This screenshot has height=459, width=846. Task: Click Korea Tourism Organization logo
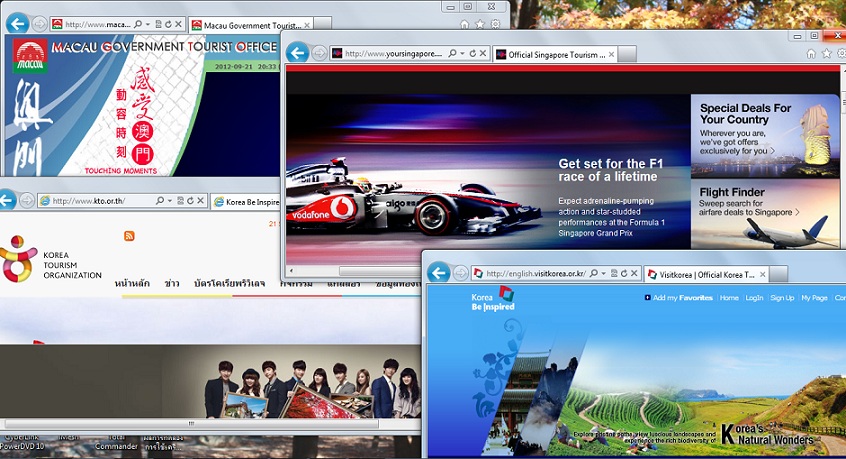click(x=51, y=260)
